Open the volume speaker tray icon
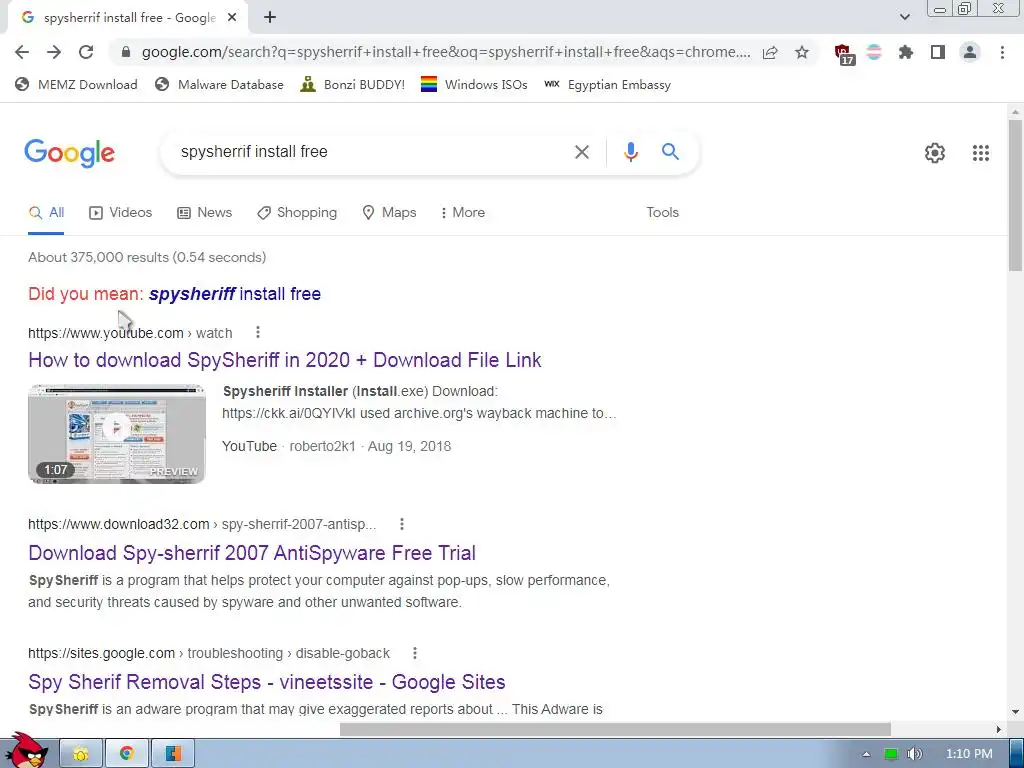1024x768 pixels. 915,754
